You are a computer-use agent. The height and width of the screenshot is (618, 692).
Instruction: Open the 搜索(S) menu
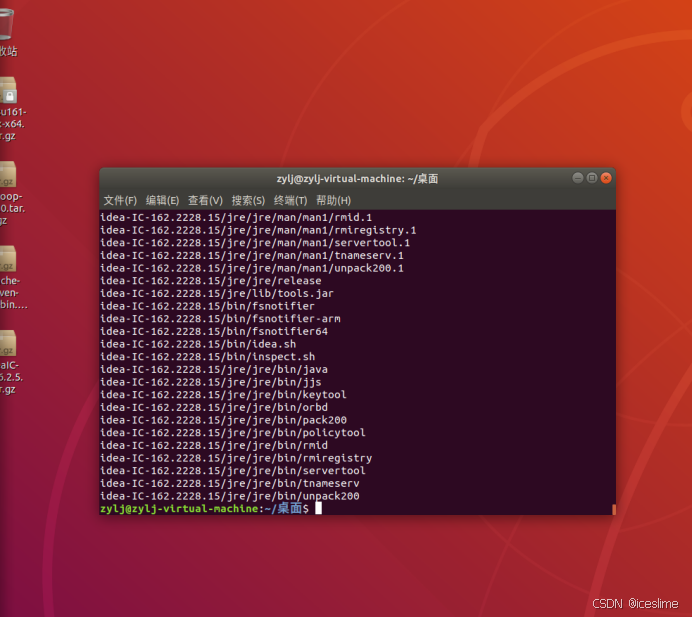248,201
